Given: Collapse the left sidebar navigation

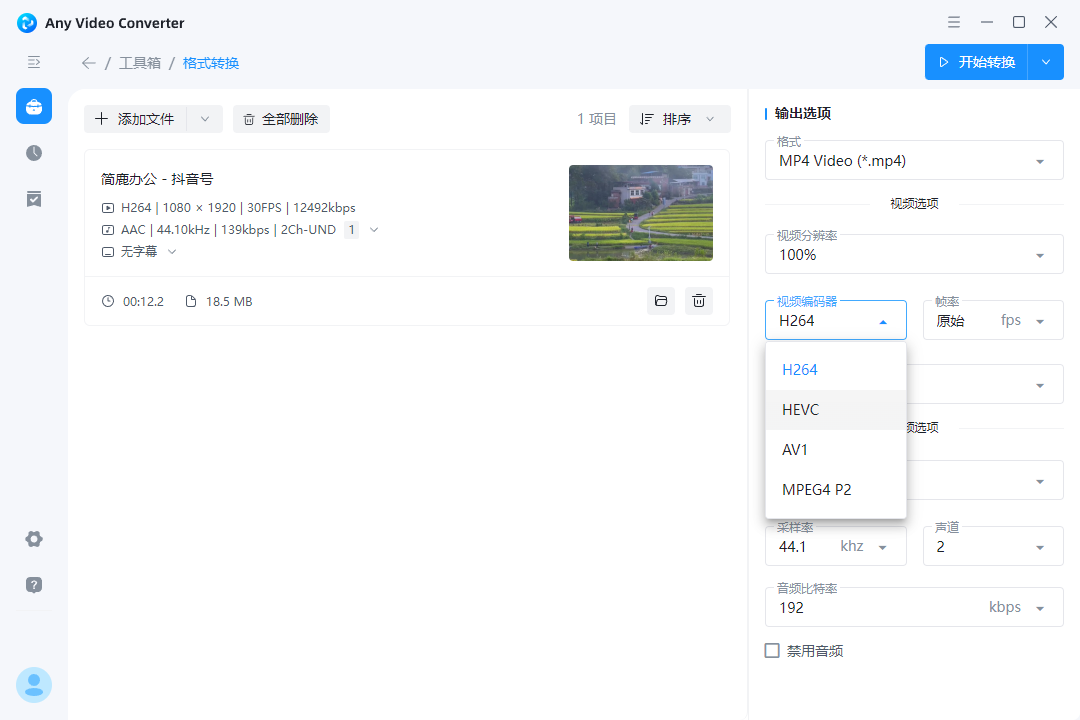Looking at the screenshot, I should 34,63.
